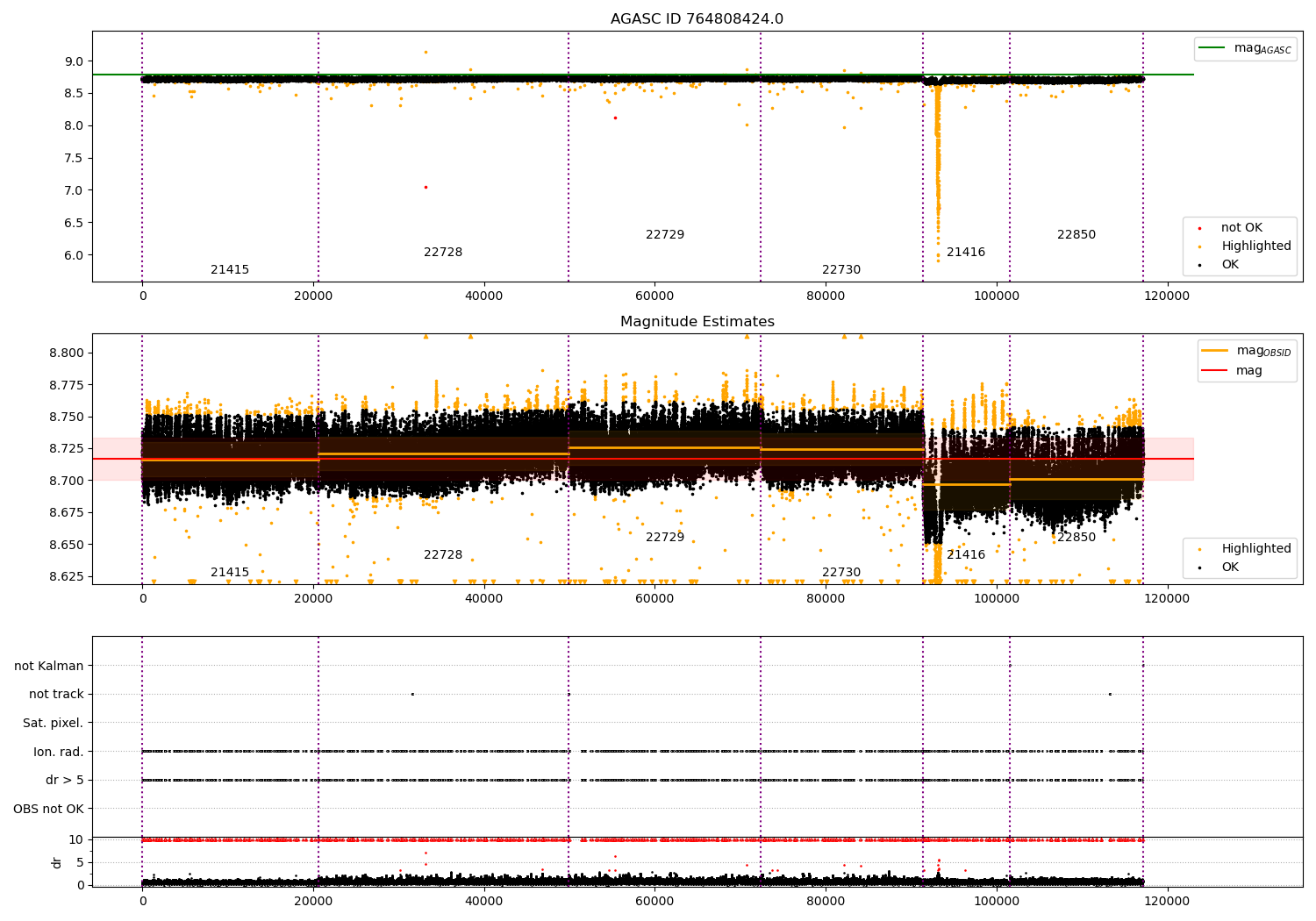
Task: Click y-axis tick label 8.5
Action: click(74, 93)
